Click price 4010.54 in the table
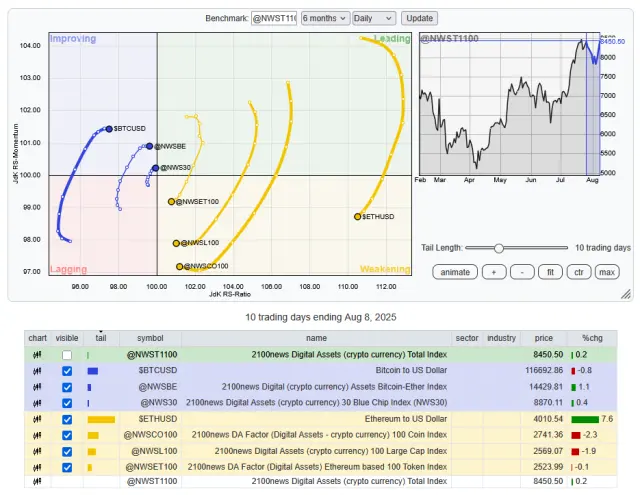 (548, 419)
